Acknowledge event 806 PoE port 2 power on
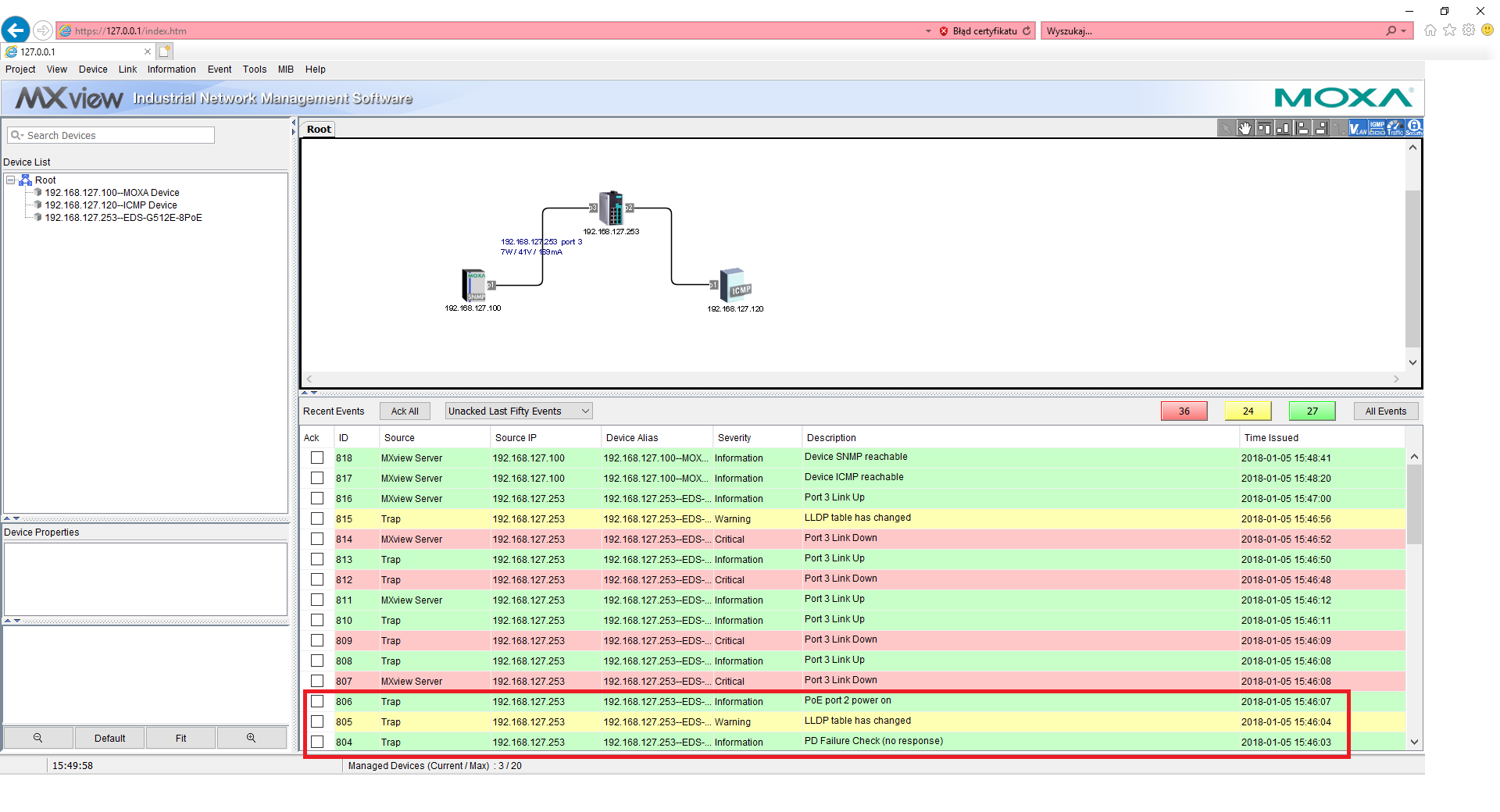Image resolution: width=1500 pixels, height=812 pixels. (x=317, y=701)
